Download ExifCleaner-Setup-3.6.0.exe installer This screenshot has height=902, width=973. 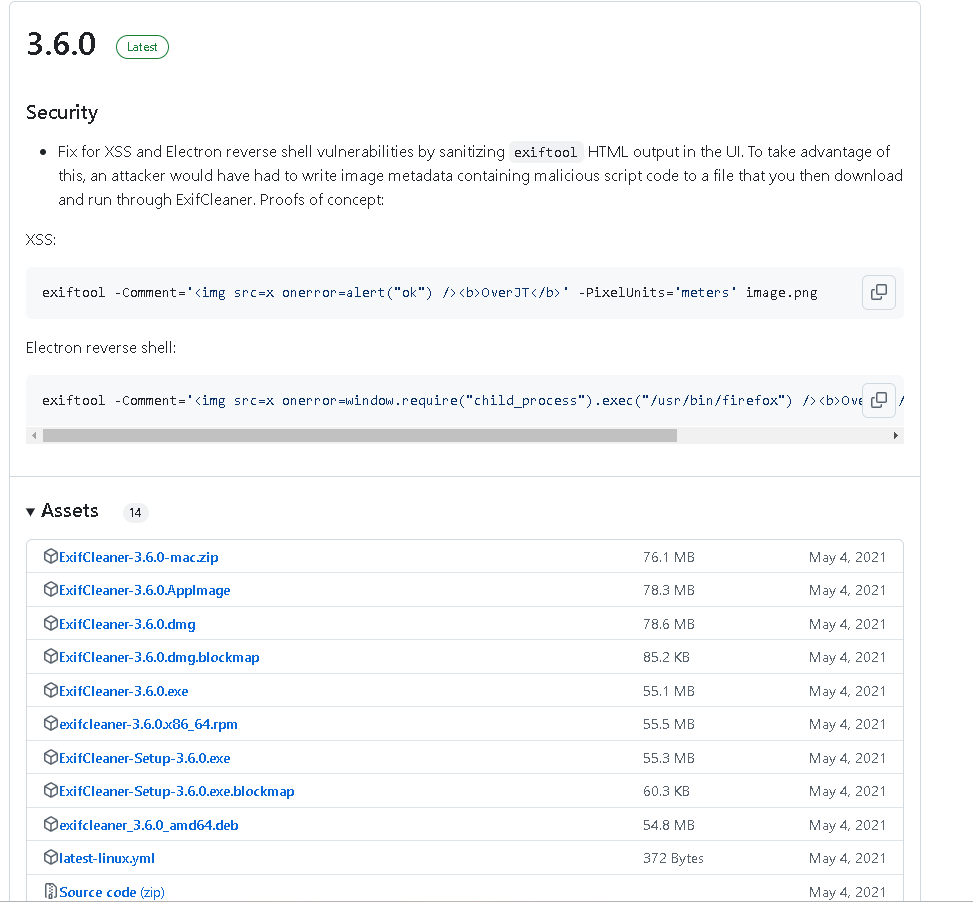pyautogui.click(x=144, y=758)
